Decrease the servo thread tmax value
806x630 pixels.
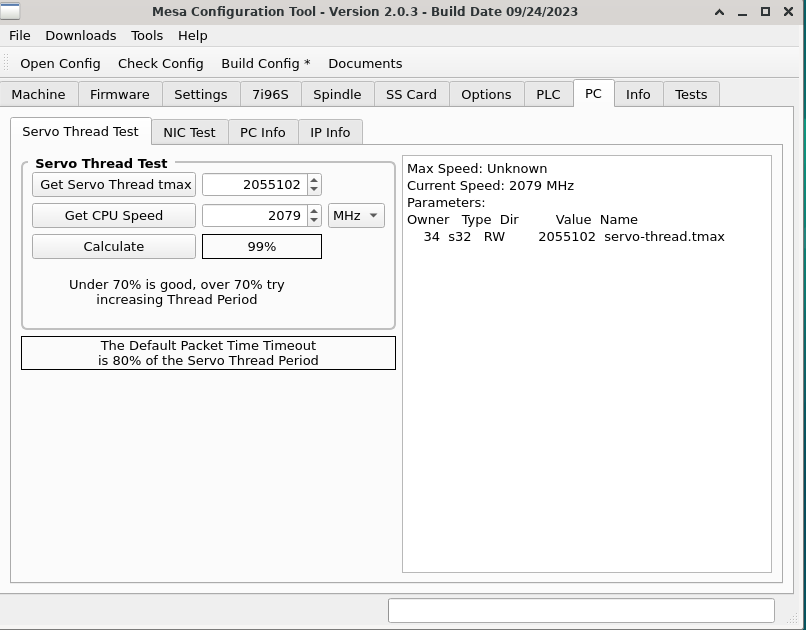pos(314,190)
